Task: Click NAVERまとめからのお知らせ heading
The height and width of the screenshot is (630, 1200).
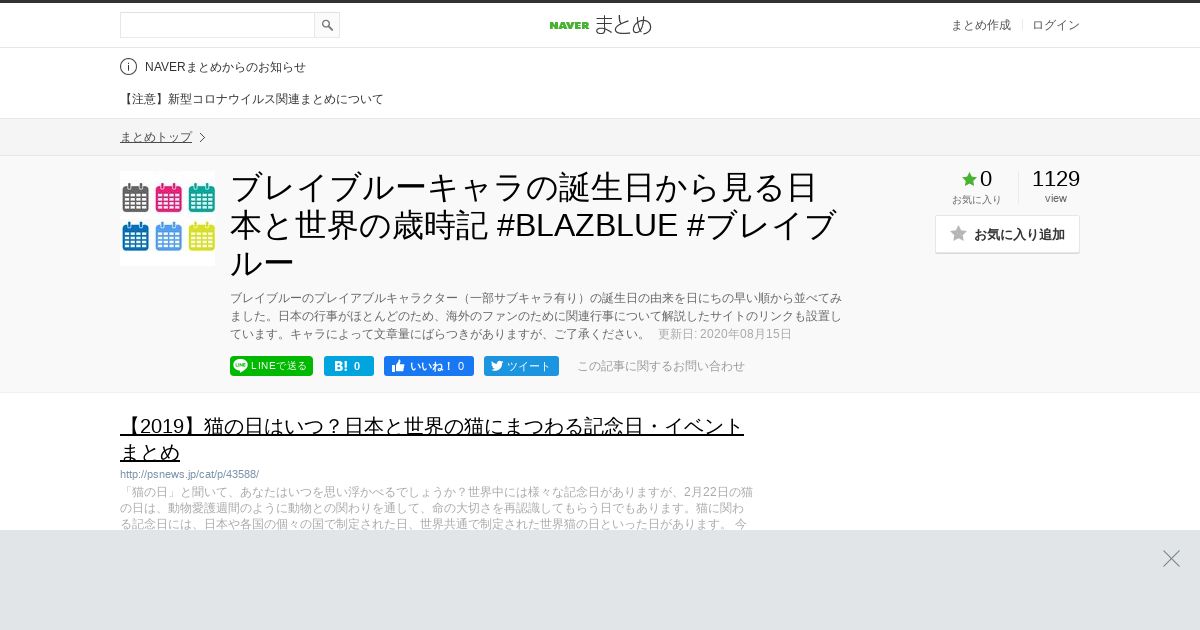Action: pos(225,67)
